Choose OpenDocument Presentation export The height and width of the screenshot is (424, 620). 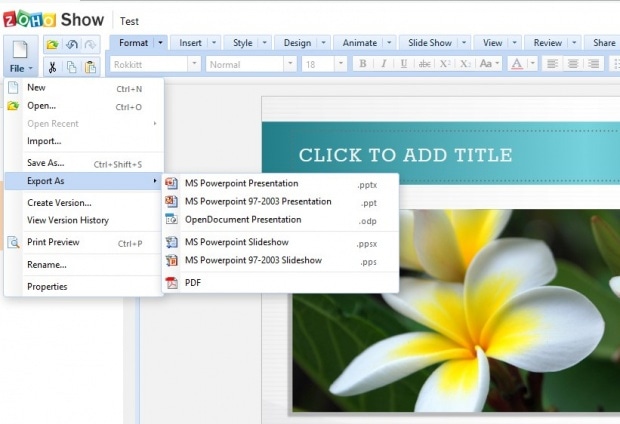coord(242,220)
